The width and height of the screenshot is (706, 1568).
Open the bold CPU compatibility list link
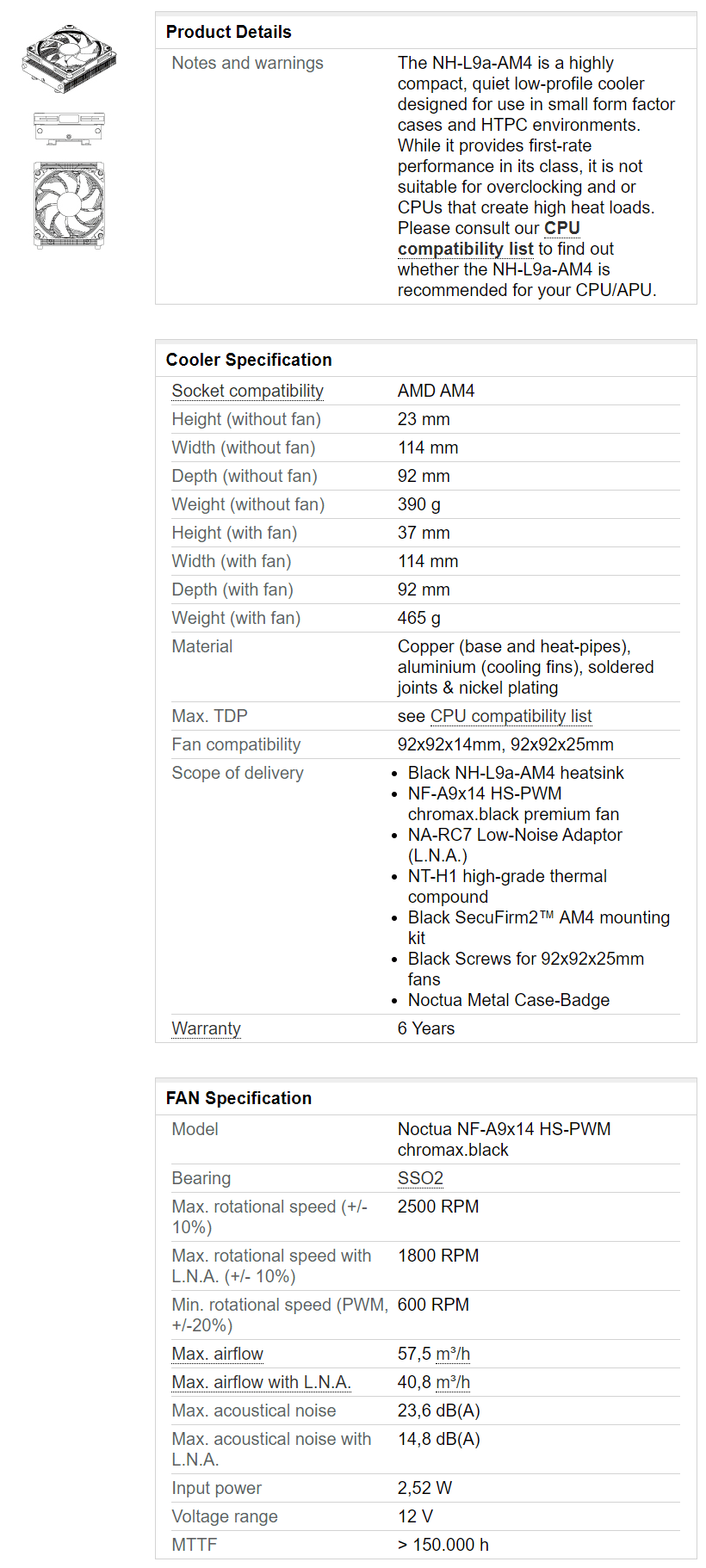click(x=489, y=238)
